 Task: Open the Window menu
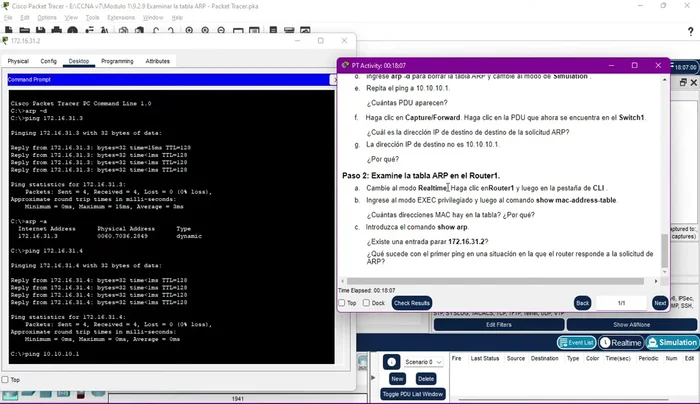[153, 17]
